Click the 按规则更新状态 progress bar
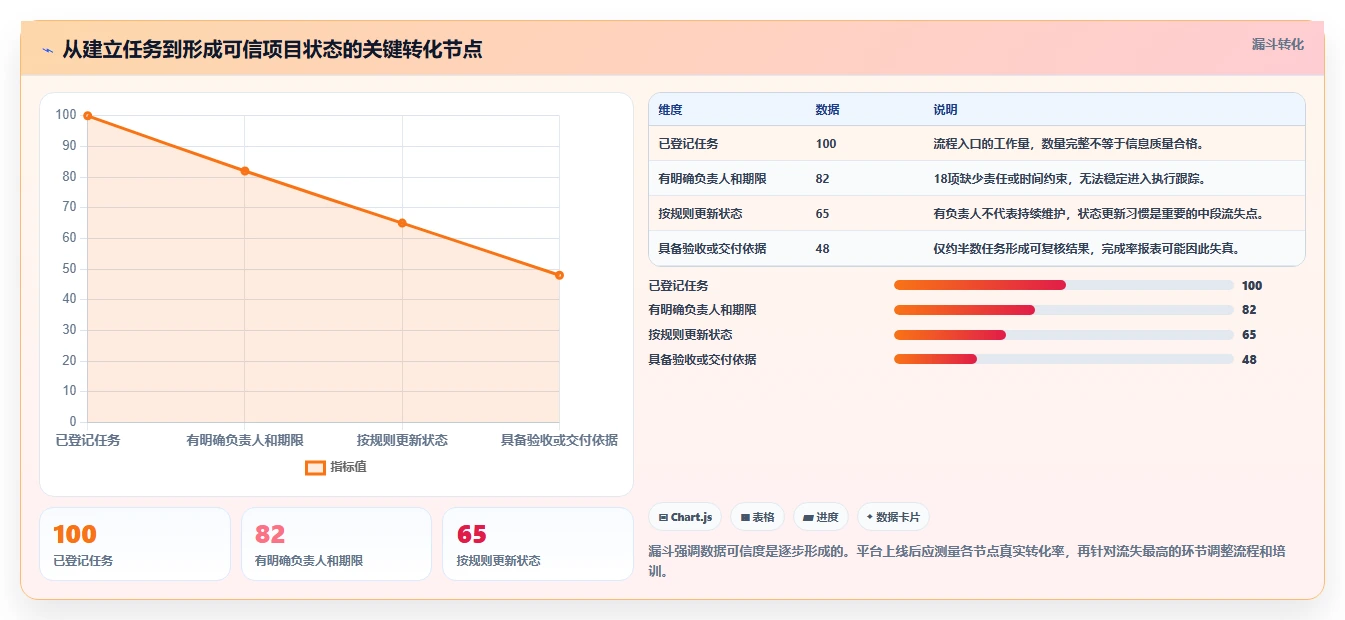 pyautogui.click(x=1063, y=335)
